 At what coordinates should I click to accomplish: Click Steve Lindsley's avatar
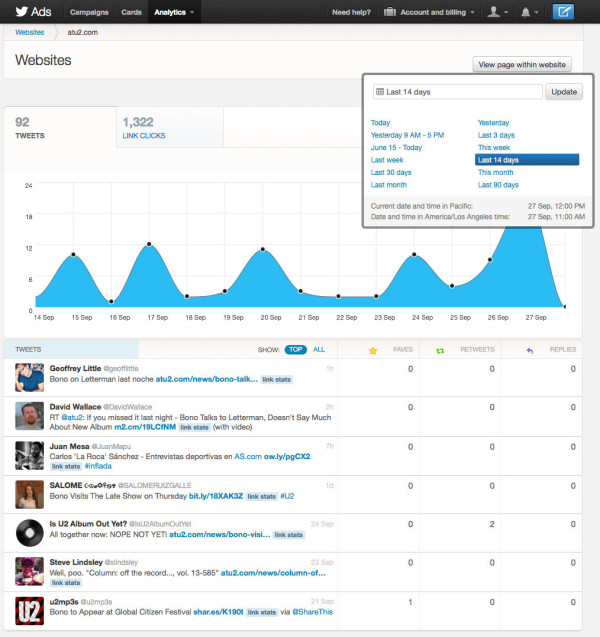click(x=29, y=571)
